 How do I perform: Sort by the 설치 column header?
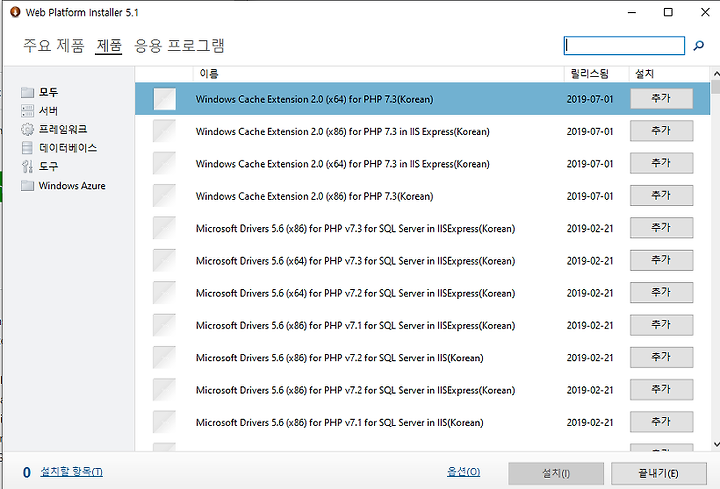coord(669,73)
